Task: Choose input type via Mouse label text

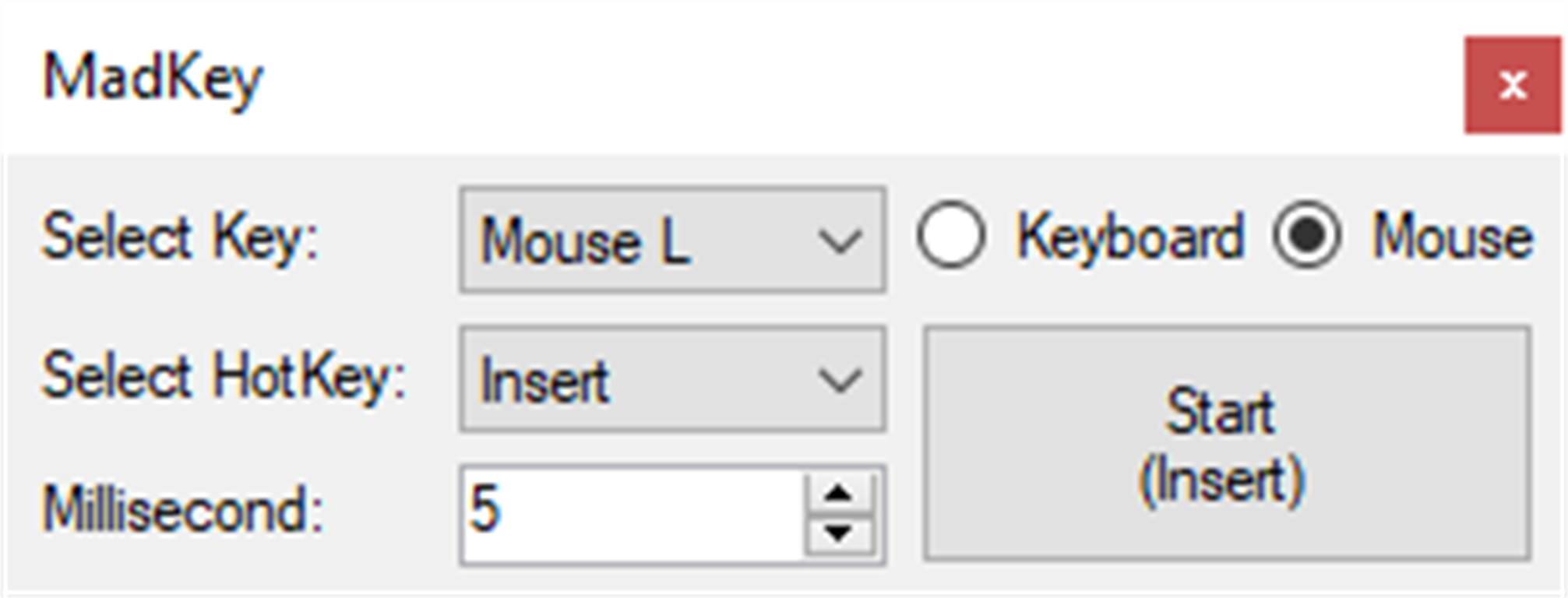Action: [1453, 237]
